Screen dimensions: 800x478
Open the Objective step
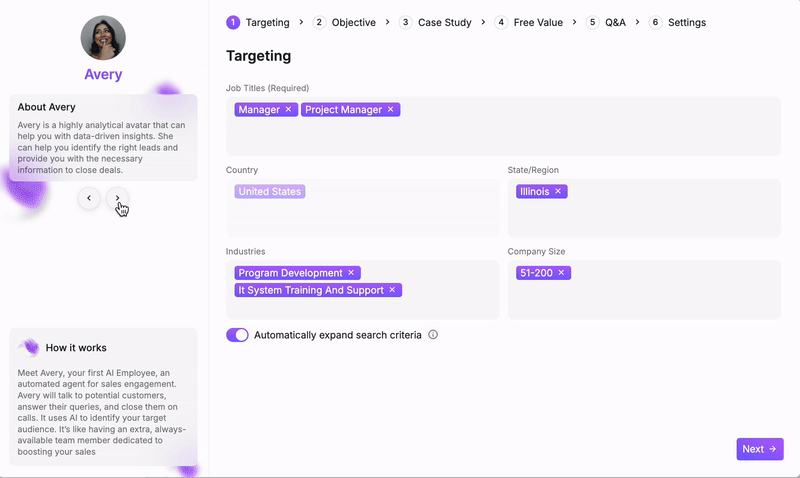pos(344,22)
